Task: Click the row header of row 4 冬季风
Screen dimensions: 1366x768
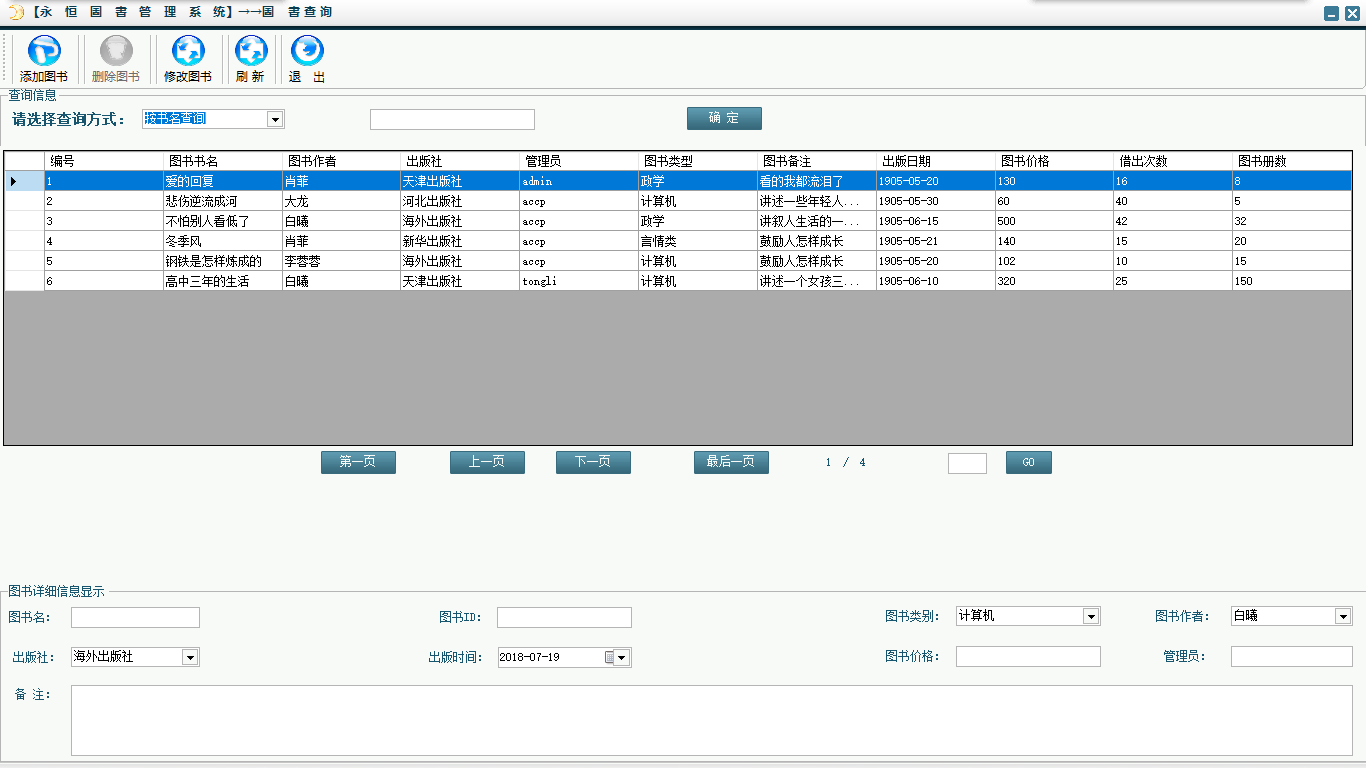Action: 25,241
